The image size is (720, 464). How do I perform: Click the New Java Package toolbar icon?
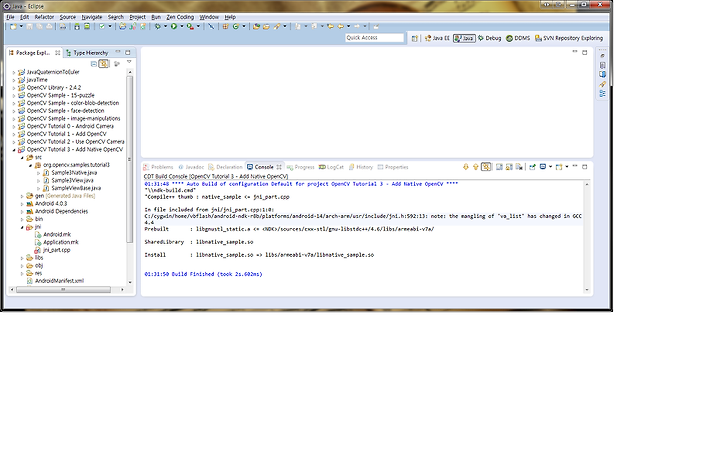225,27
